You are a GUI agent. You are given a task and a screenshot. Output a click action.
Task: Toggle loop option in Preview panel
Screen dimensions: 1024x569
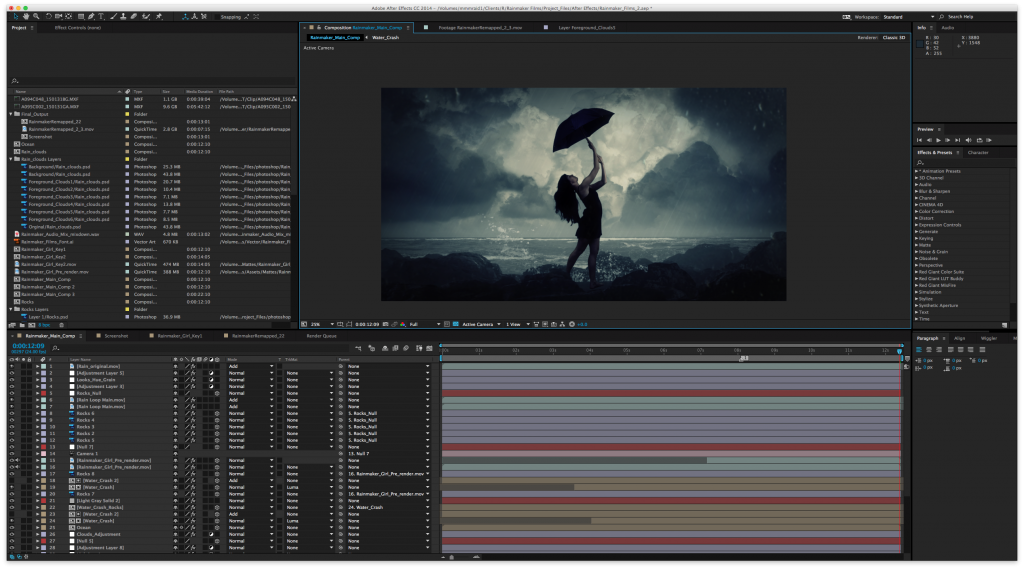pyautogui.click(x=980, y=140)
